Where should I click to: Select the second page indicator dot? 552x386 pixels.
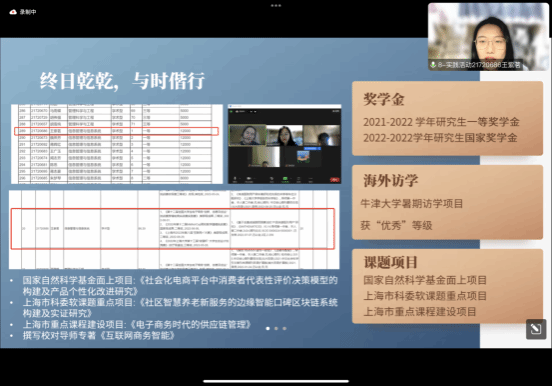276,328
